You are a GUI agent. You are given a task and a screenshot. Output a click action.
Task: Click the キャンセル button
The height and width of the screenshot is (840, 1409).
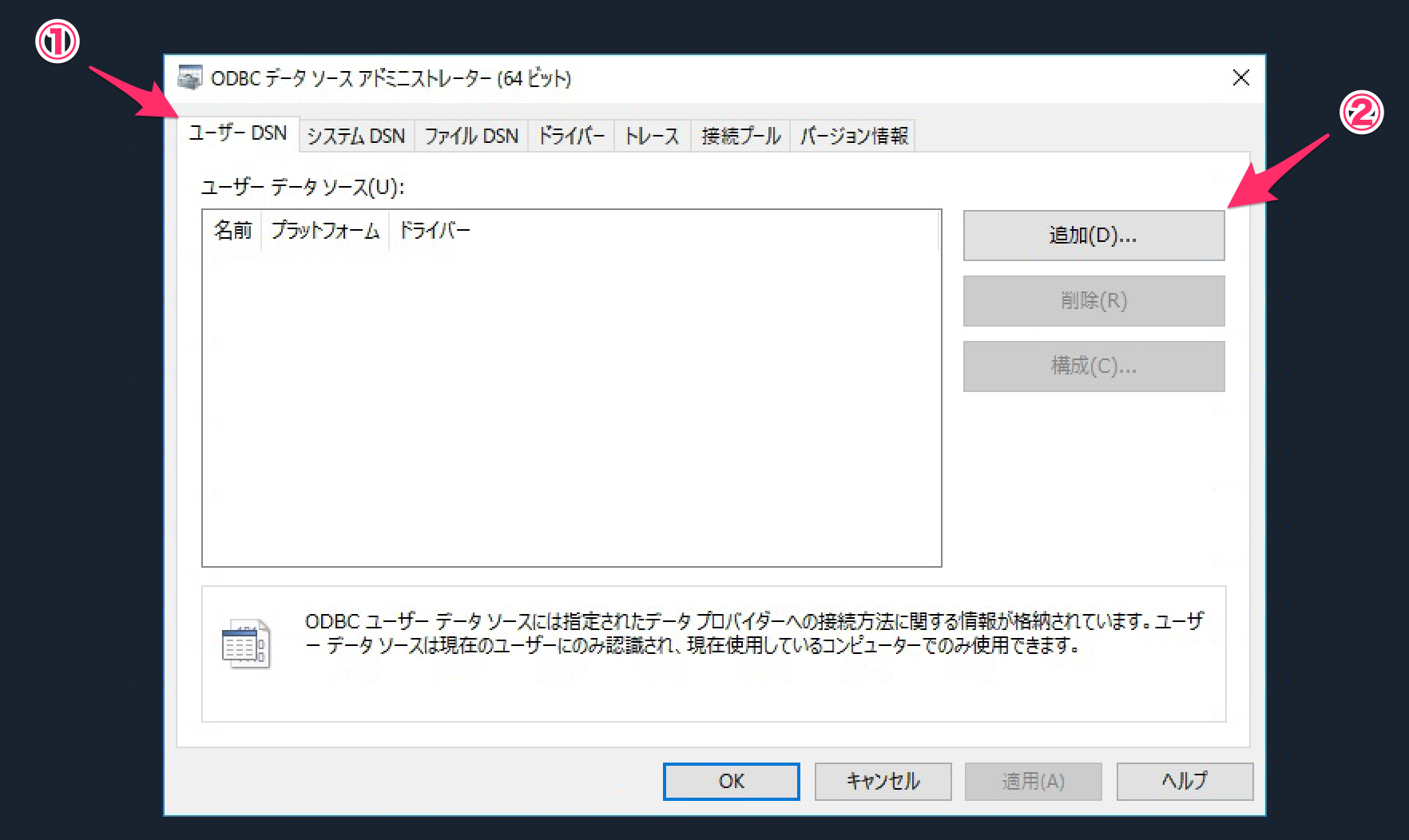[x=883, y=781]
